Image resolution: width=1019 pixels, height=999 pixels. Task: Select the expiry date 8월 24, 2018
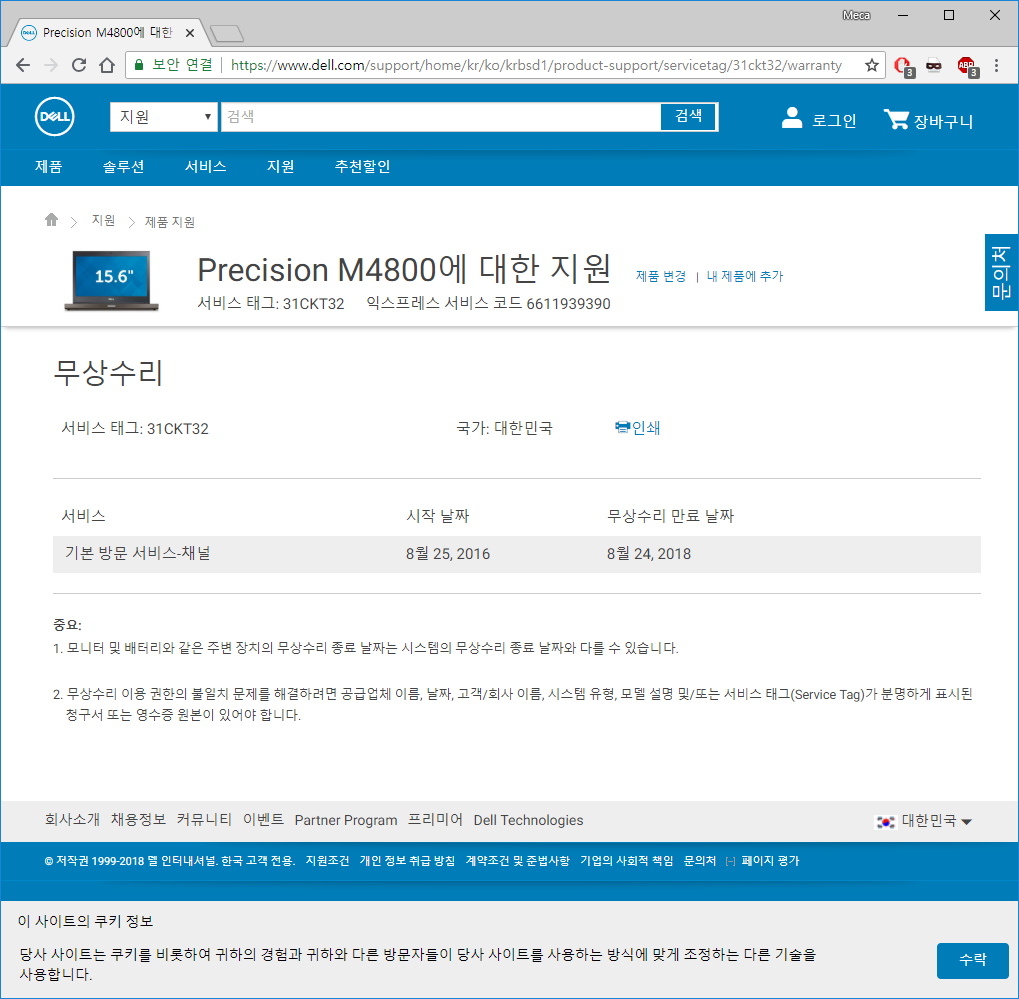649,554
